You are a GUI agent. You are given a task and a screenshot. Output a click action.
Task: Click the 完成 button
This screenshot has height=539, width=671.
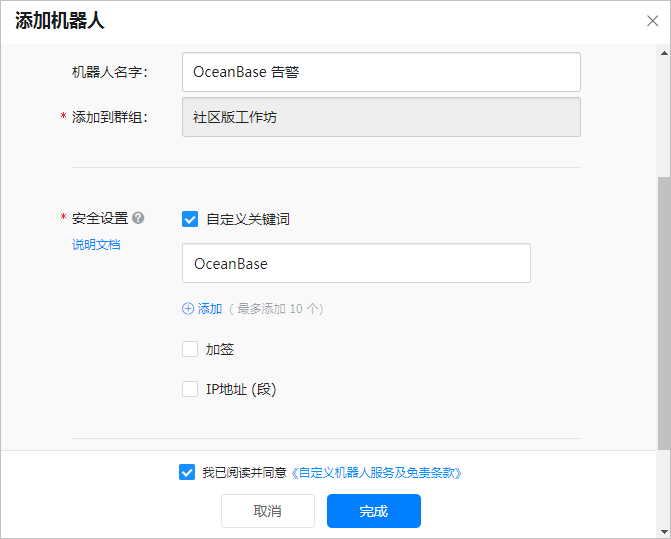[374, 511]
